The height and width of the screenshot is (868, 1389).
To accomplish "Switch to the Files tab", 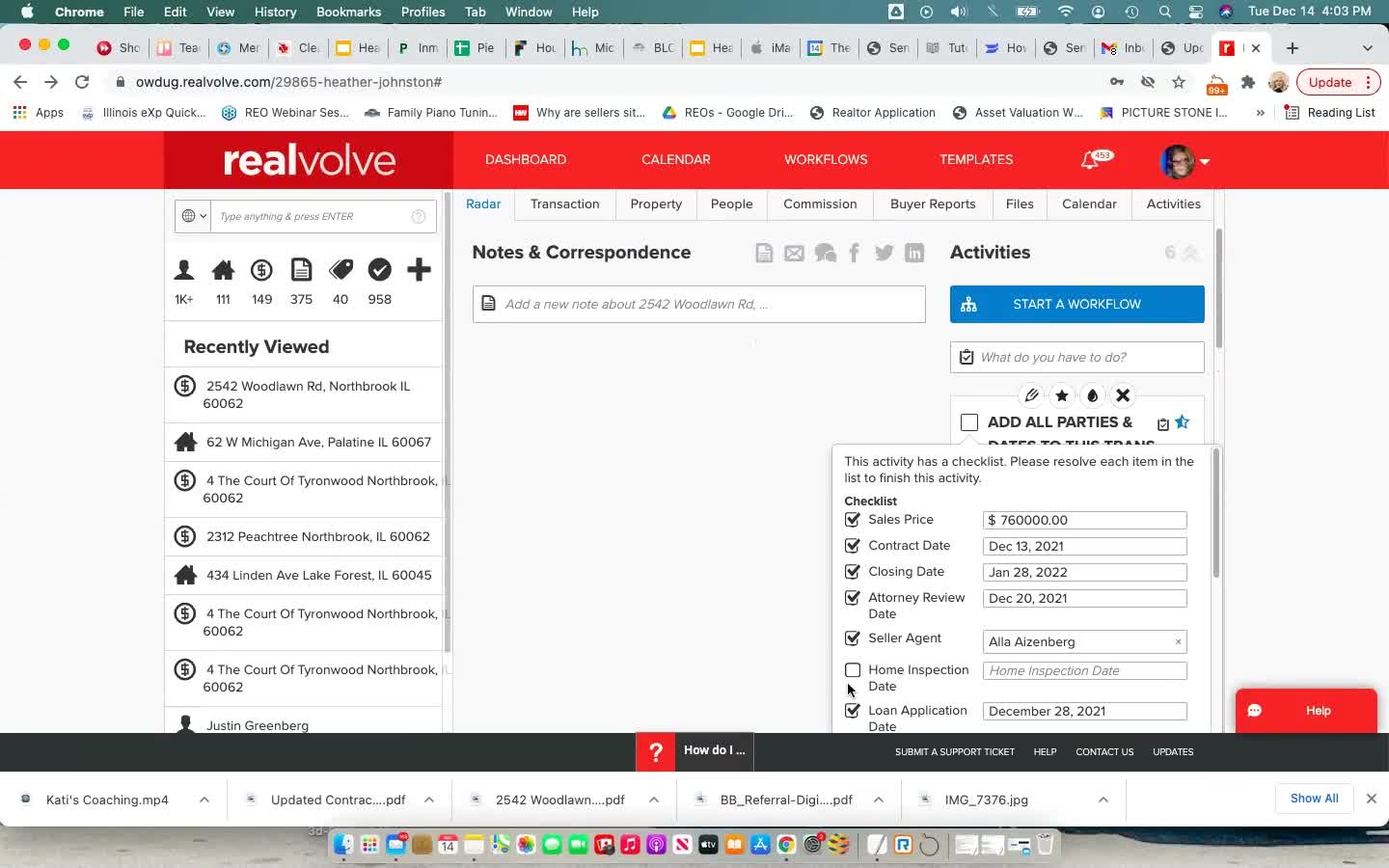I will [1020, 204].
